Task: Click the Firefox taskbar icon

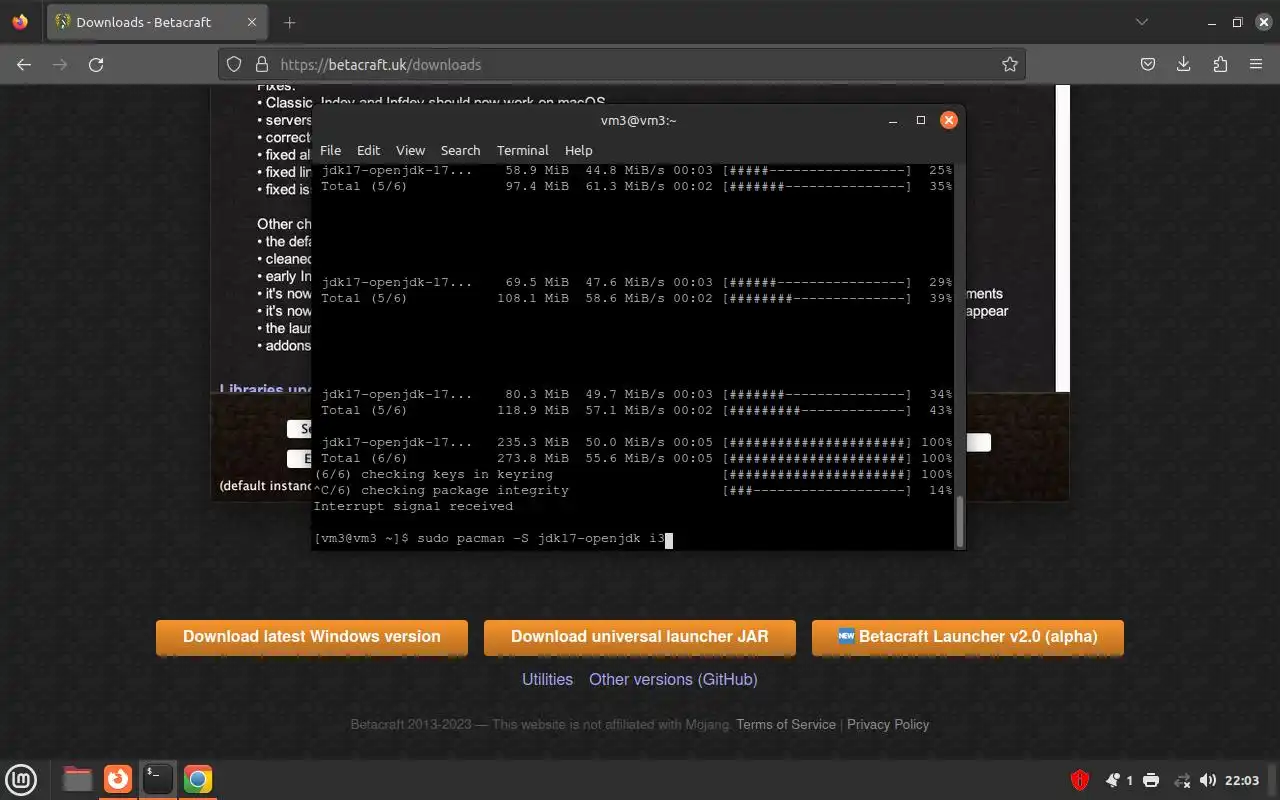Action: [118, 779]
